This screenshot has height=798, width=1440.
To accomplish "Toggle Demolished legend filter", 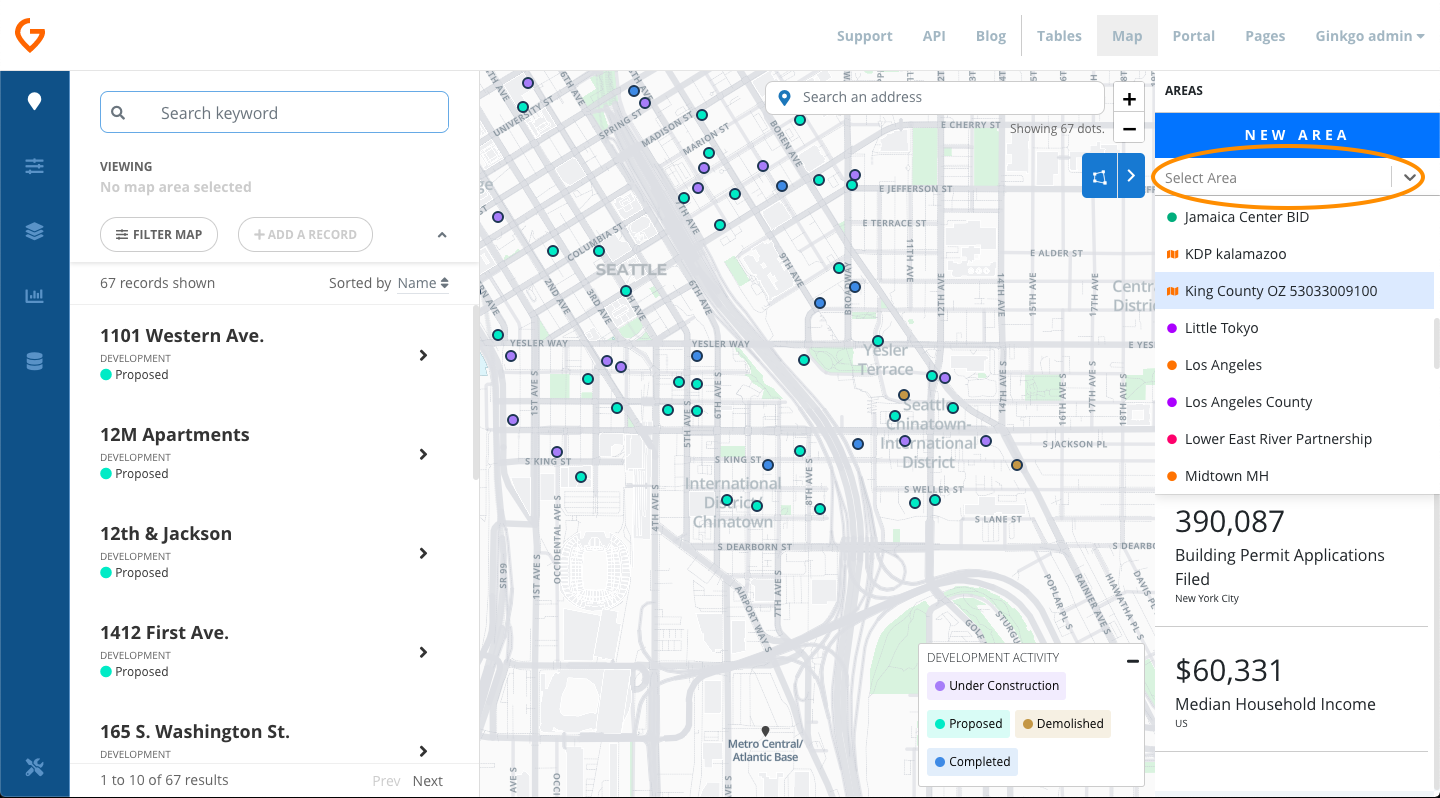I will click(x=1063, y=724).
